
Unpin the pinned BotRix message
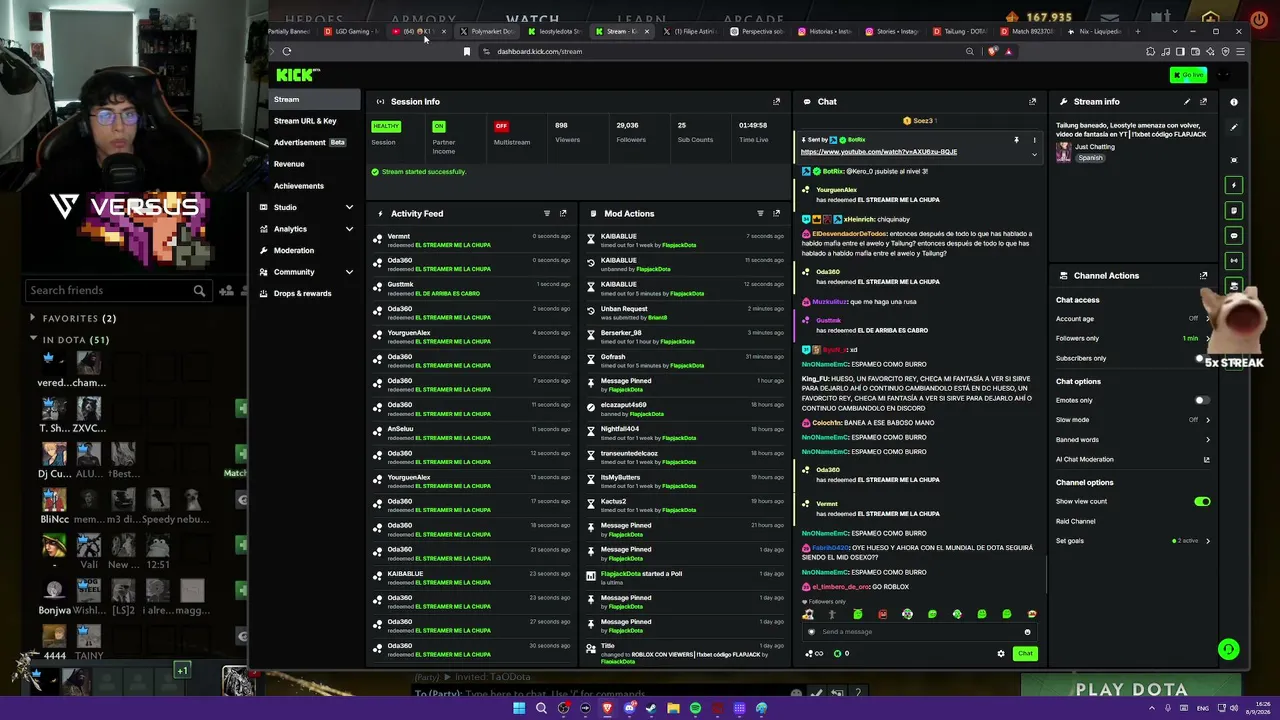click(x=1016, y=140)
